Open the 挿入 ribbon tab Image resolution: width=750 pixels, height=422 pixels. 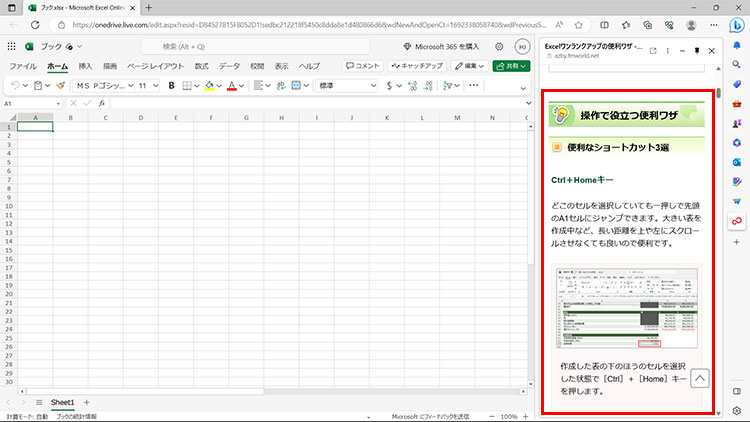tap(85, 66)
